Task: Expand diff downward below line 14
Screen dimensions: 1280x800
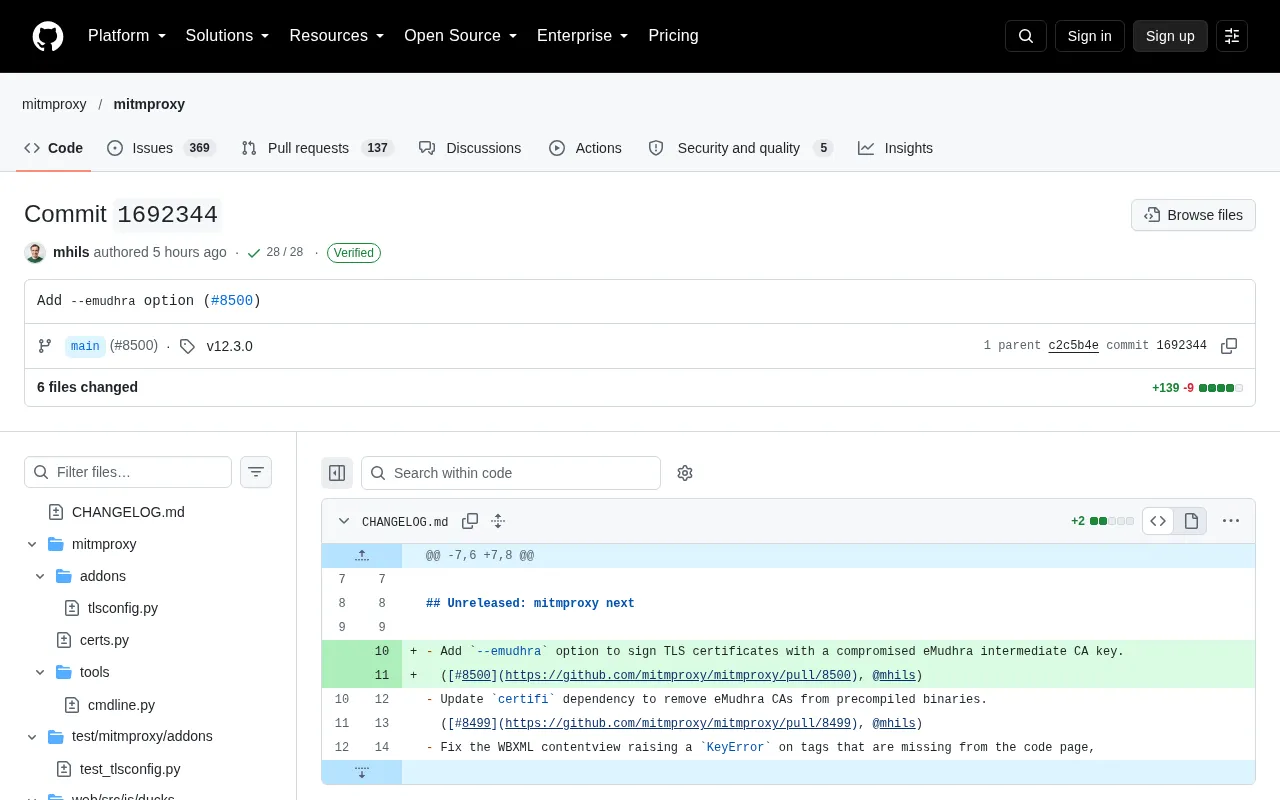Action: point(362,772)
